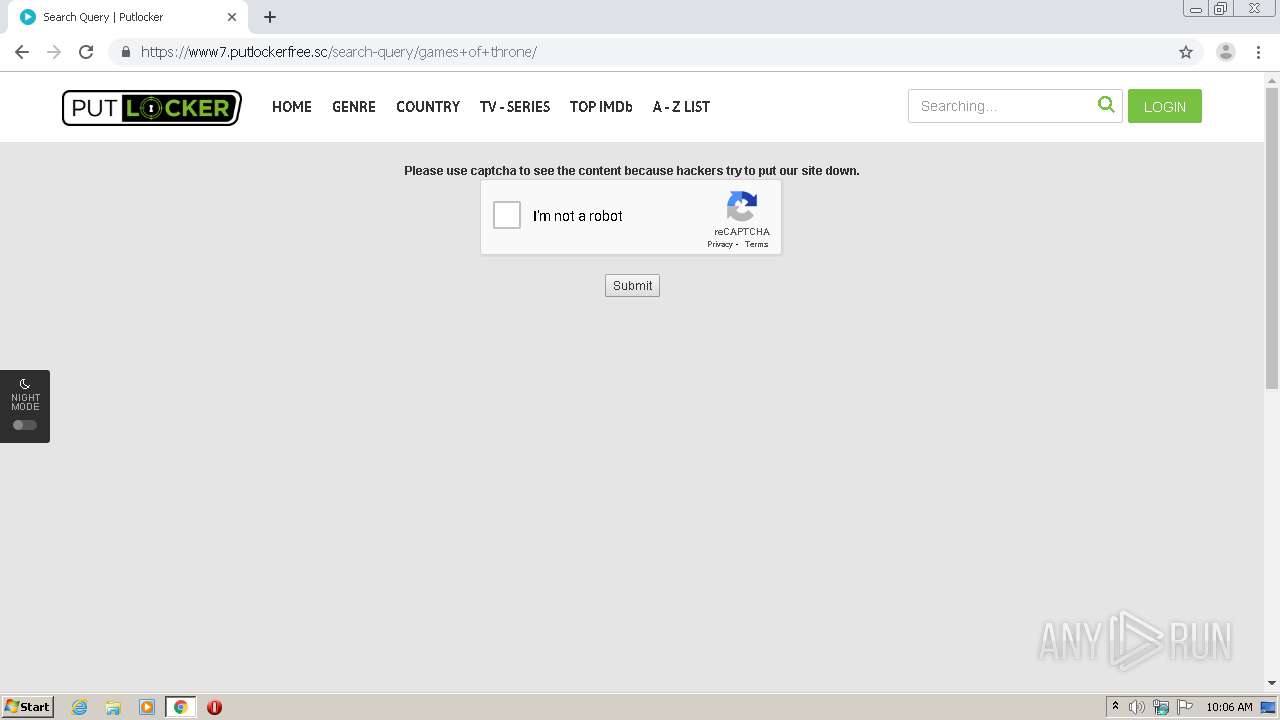Click the Putlocker logo
Viewport: 1280px width, 720px height.
pos(152,107)
